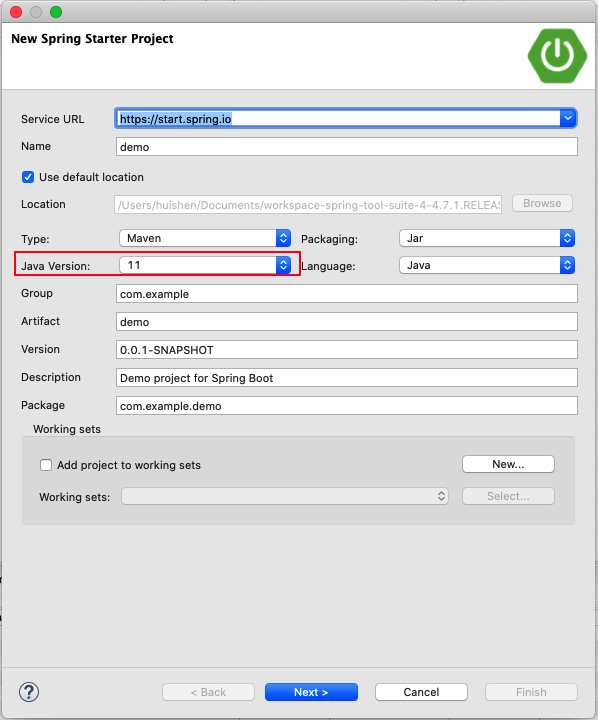Enable Add project to working sets
The image size is (598, 720).
(46, 465)
